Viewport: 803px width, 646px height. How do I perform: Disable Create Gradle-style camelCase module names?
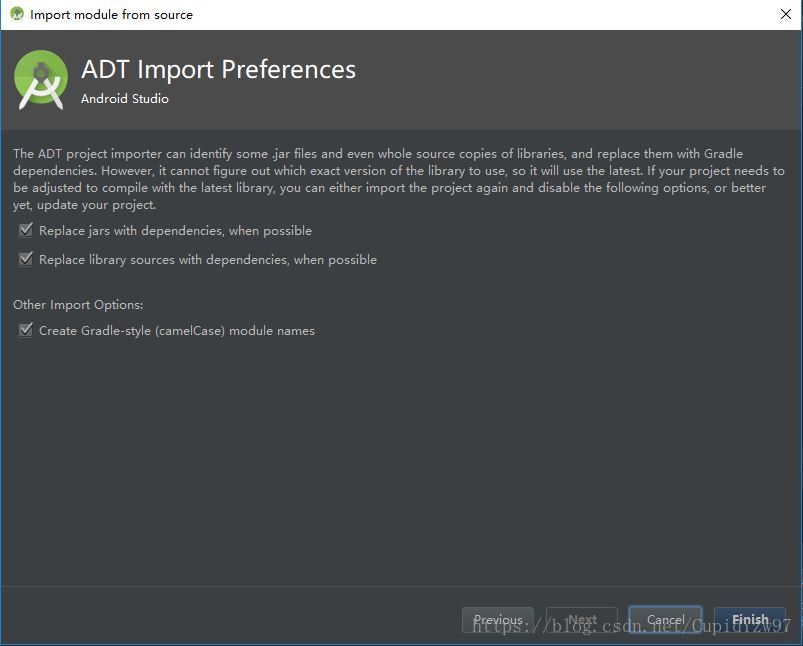point(26,330)
